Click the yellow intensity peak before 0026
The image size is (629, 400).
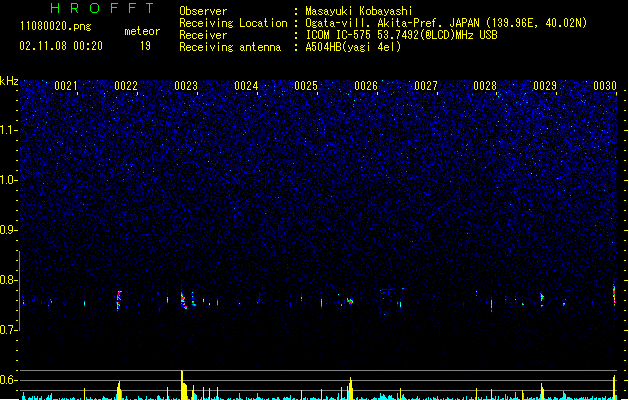pyautogui.click(x=350, y=388)
